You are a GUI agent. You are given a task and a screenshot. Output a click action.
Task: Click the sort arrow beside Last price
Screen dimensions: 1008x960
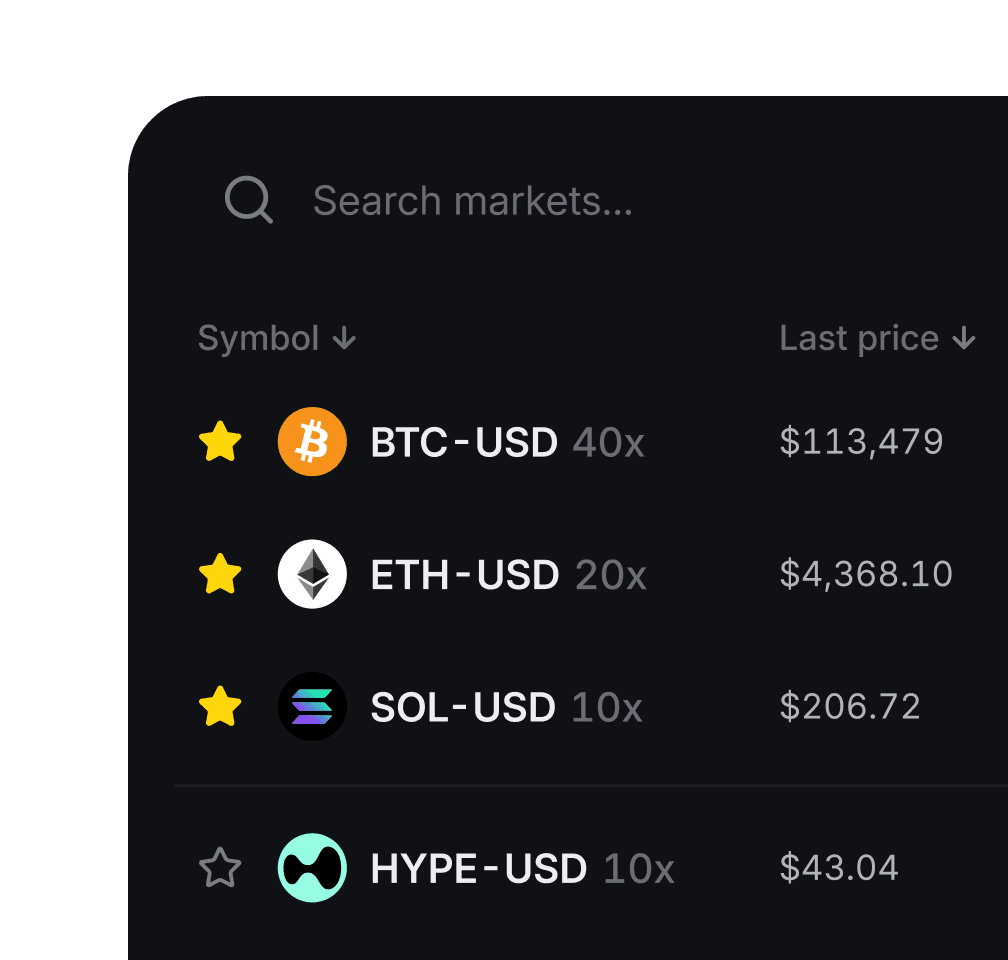(x=963, y=338)
